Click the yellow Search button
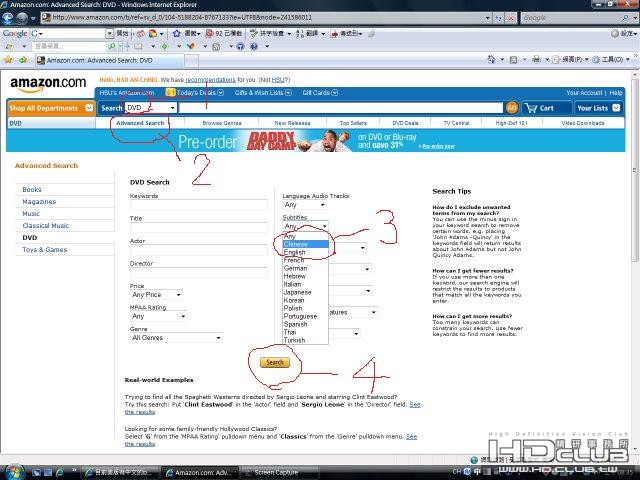Viewport: 640px width, 480px height. pos(275,362)
